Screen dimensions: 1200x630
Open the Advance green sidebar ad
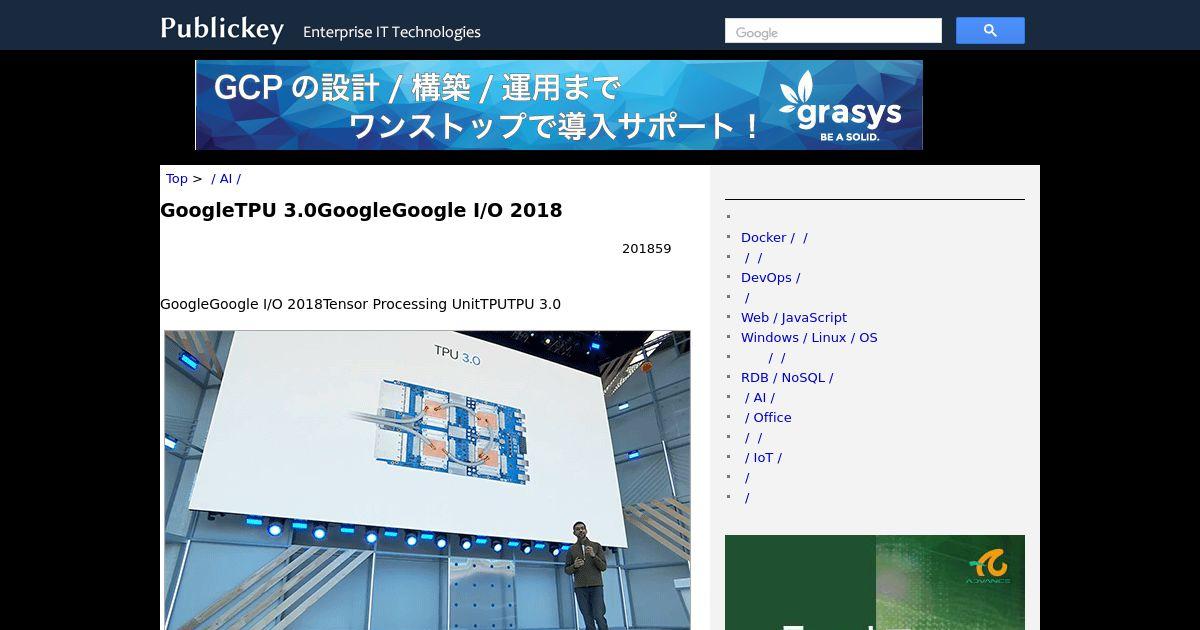(x=875, y=582)
